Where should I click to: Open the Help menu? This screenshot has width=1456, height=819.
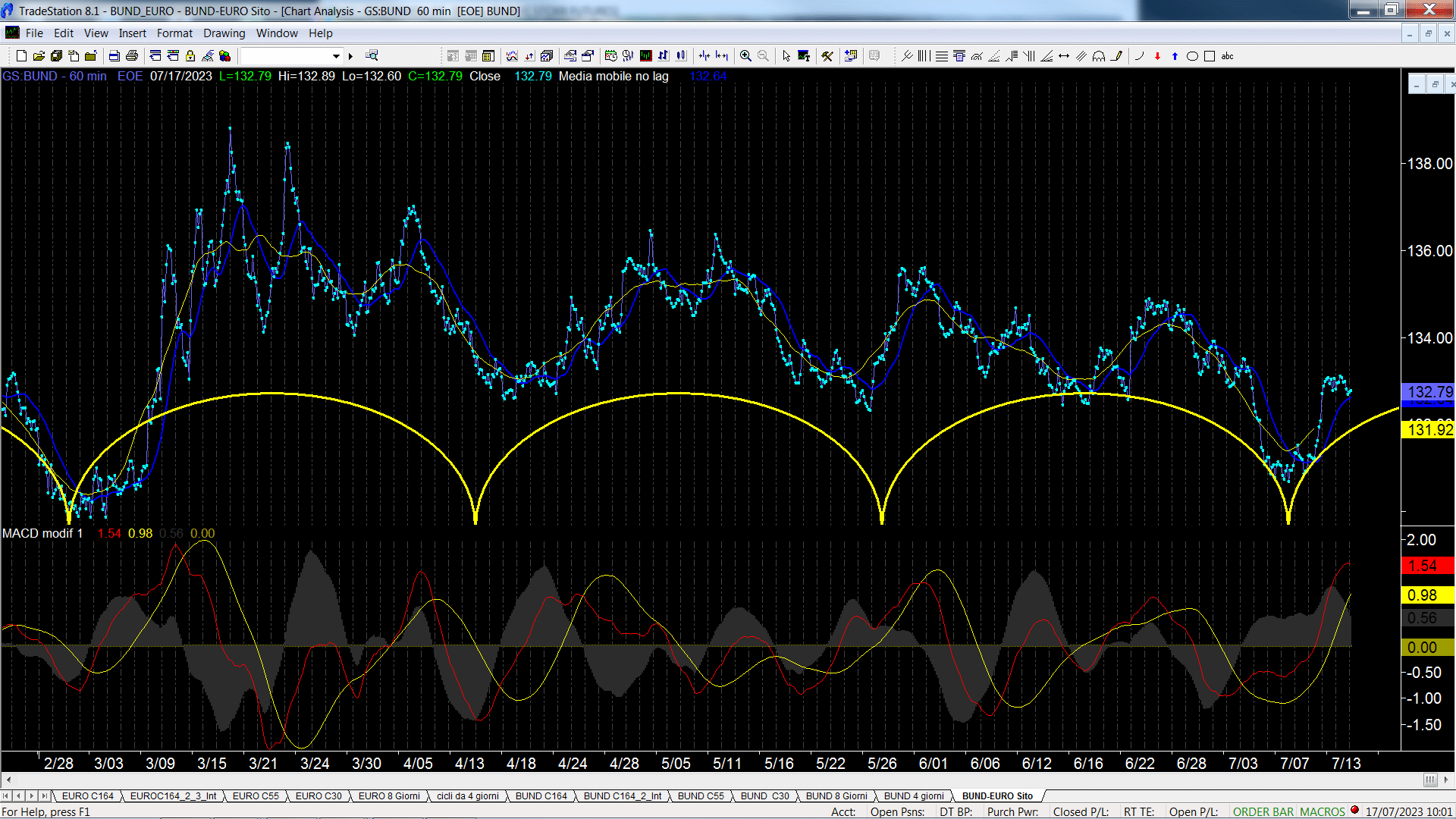tap(321, 33)
